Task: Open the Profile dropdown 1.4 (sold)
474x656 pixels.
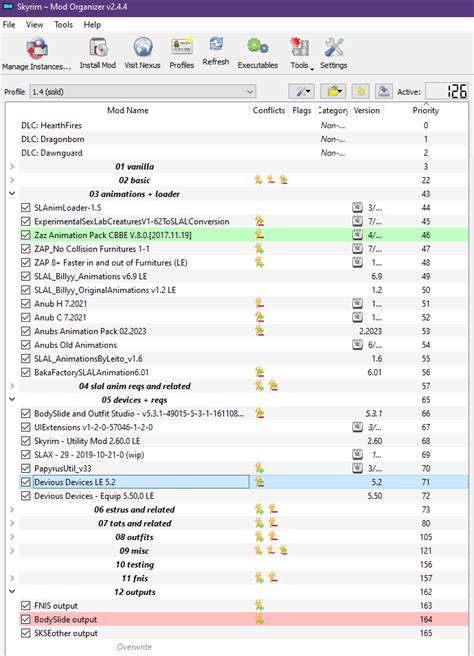Action: (142, 91)
